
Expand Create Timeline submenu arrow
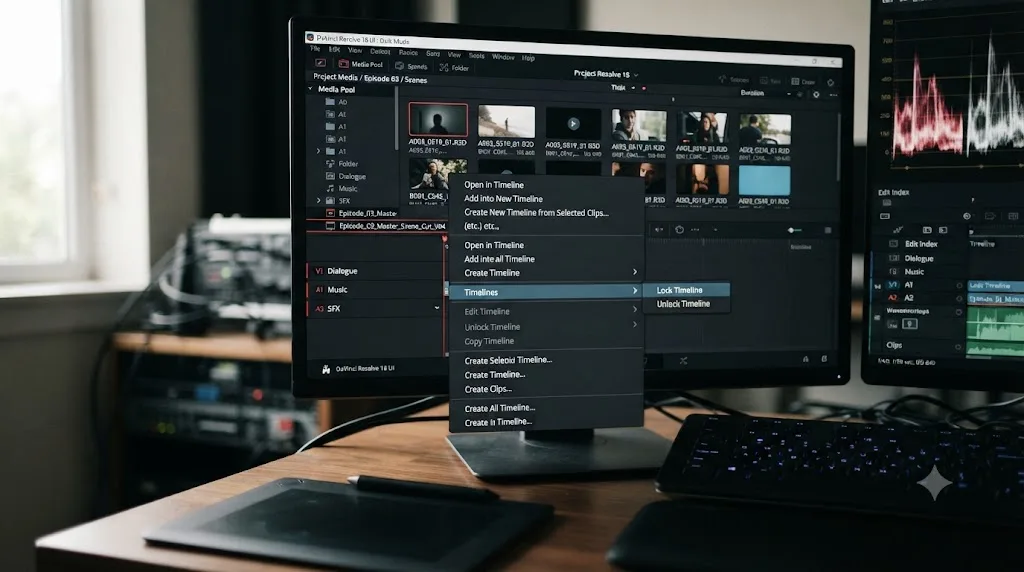tap(634, 272)
